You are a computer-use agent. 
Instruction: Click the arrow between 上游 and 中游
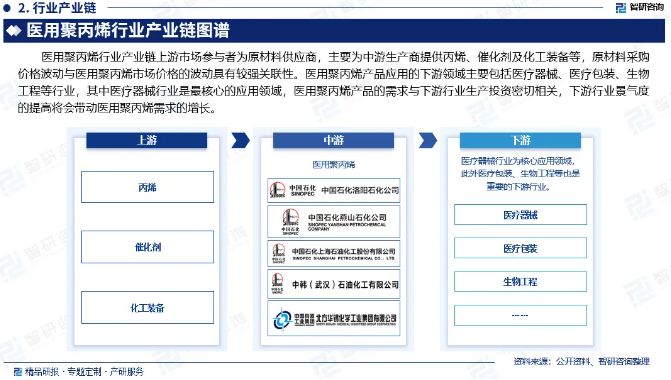(240, 140)
